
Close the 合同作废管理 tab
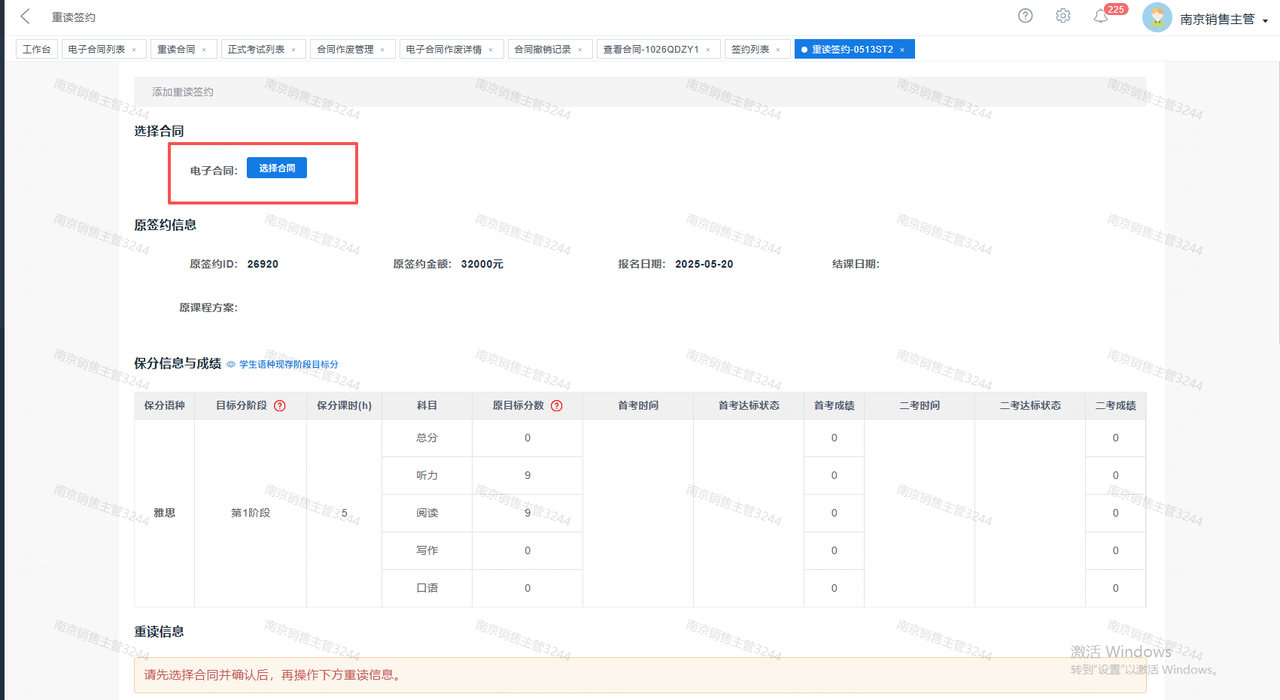[x=383, y=49]
